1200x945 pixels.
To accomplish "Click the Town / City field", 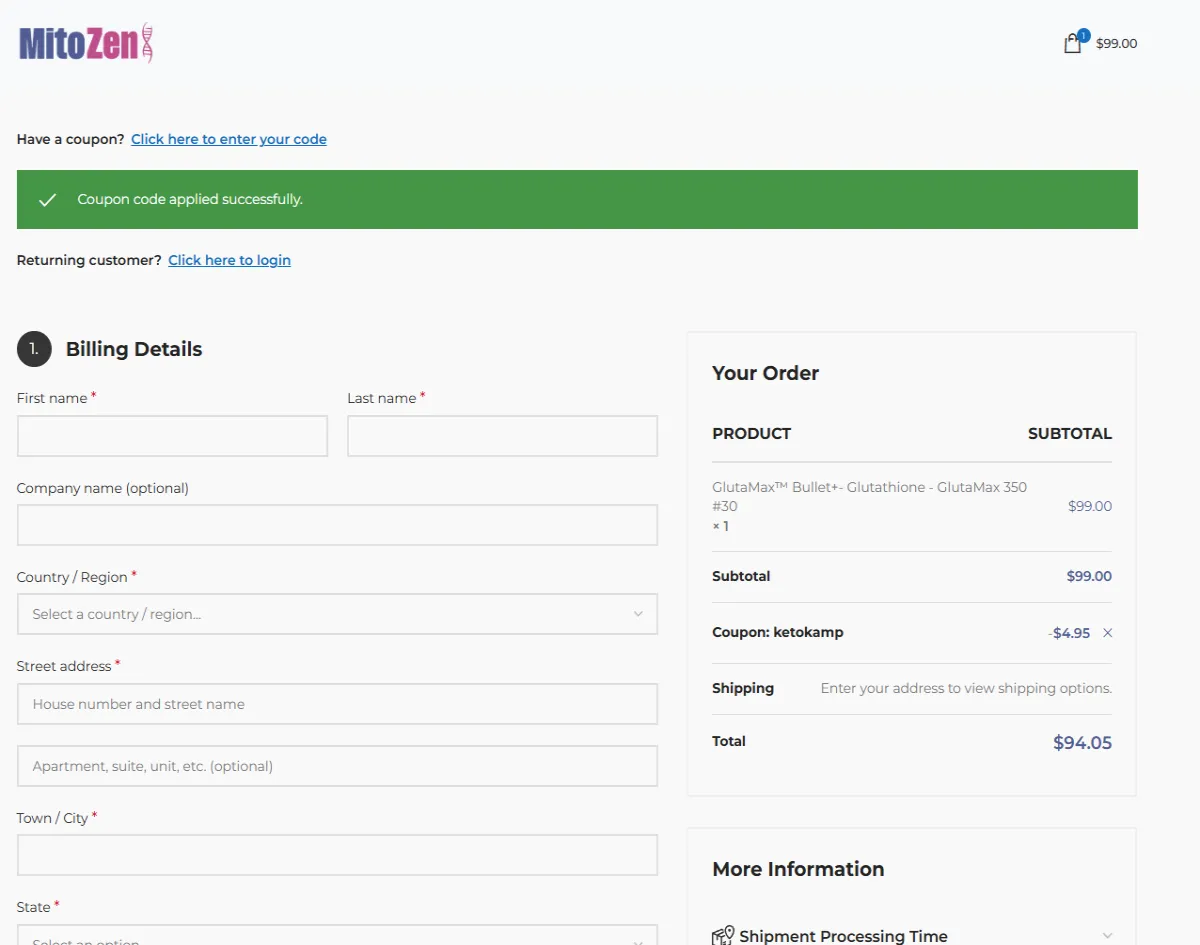I will pos(337,855).
